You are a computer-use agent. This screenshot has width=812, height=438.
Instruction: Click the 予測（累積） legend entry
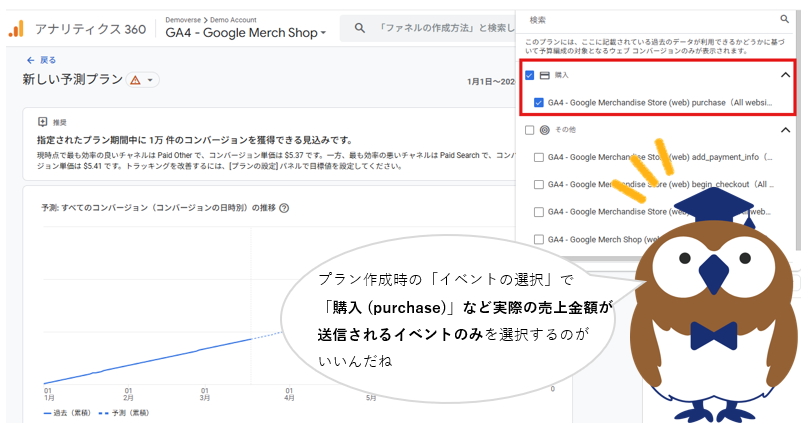click(124, 413)
